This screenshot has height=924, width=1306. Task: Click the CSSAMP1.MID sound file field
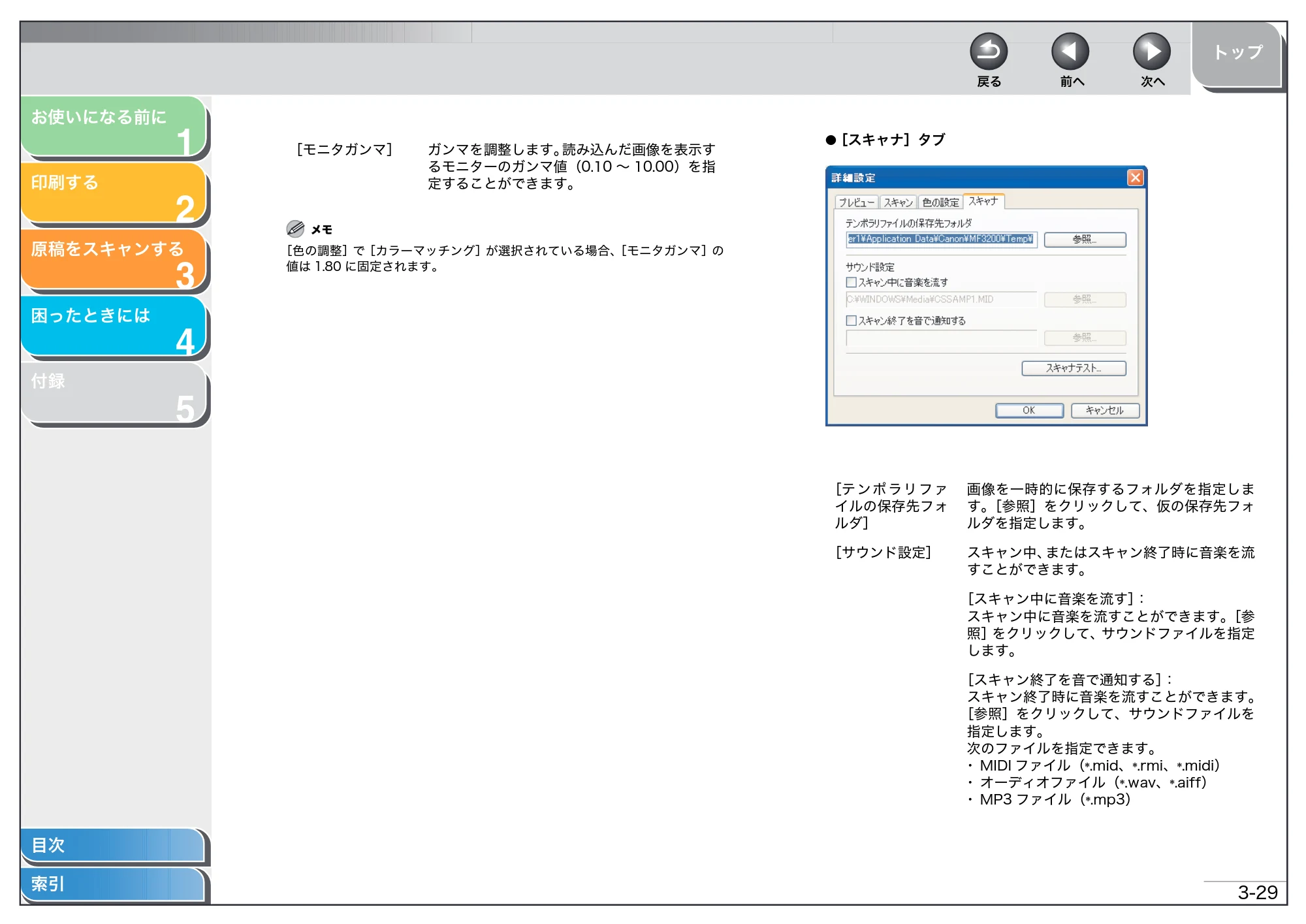pyautogui.click(x=941, y=299)
